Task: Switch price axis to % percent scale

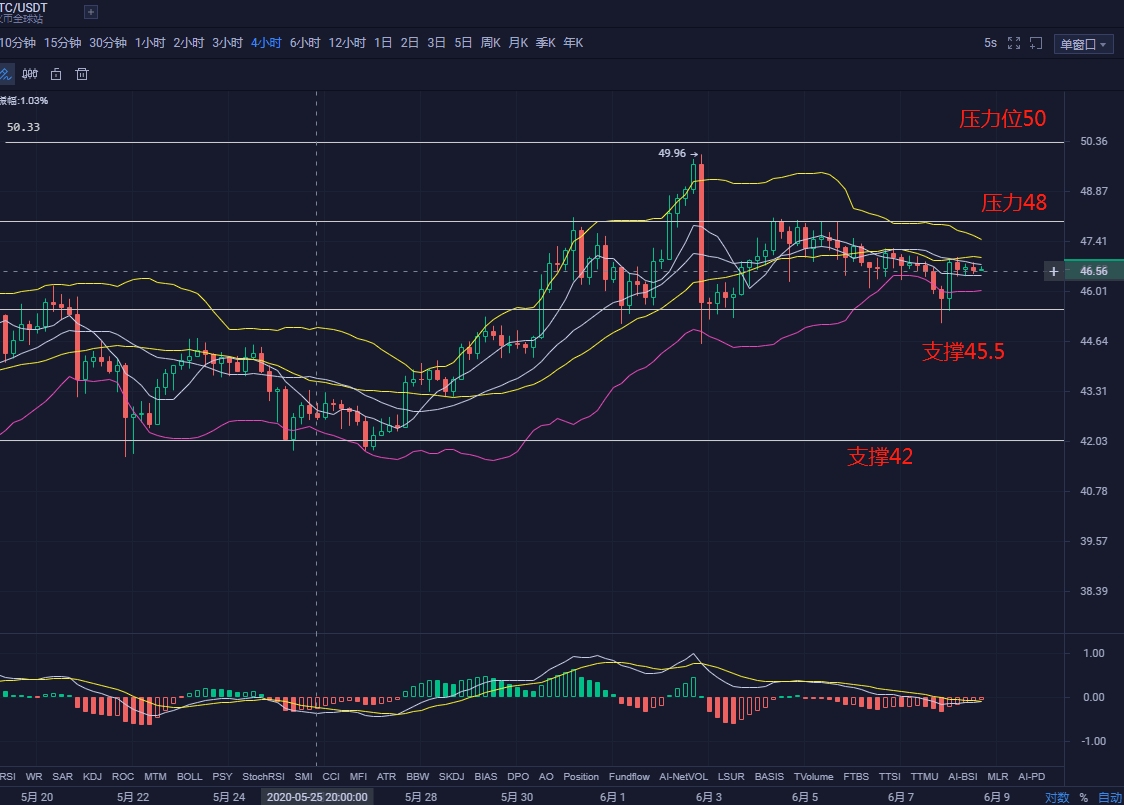Action: pos(1083,797)
